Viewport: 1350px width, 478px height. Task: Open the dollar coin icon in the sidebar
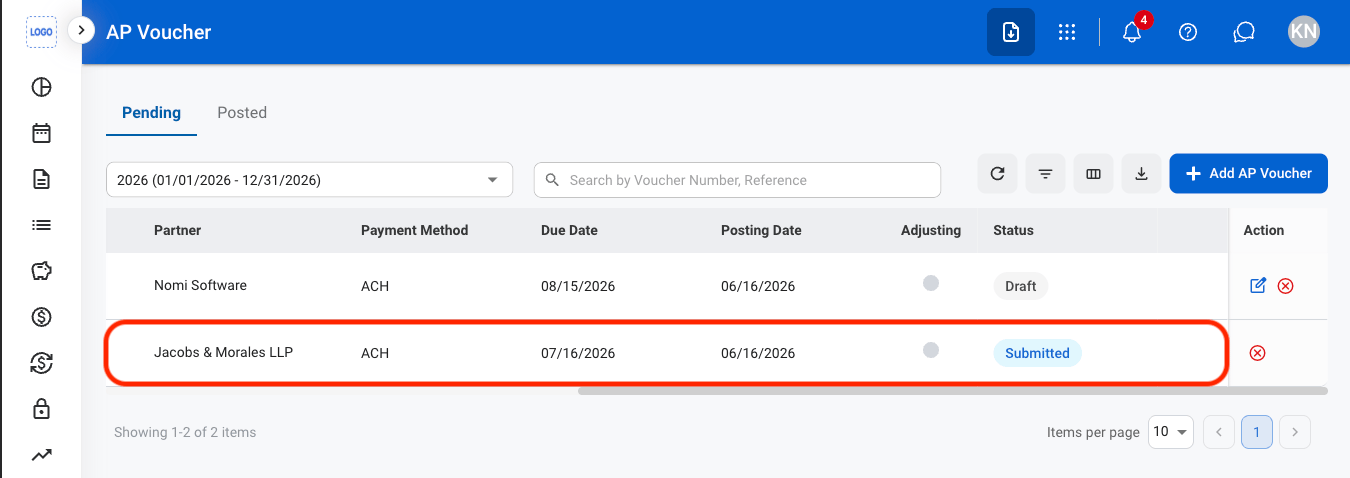pos(41,317)
